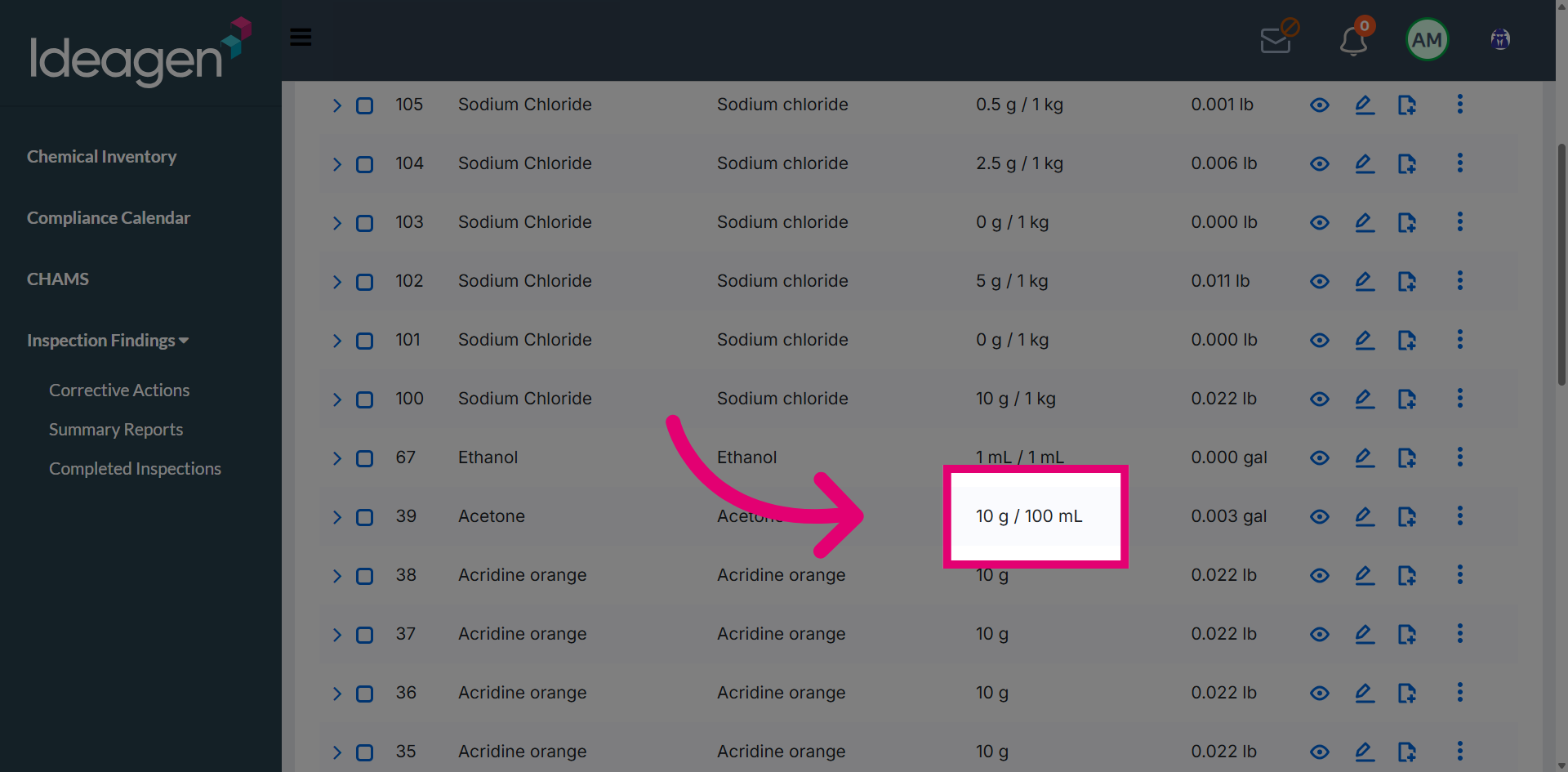
Task: Edit row 39 Acetone
Action: tap(1365, 516)
